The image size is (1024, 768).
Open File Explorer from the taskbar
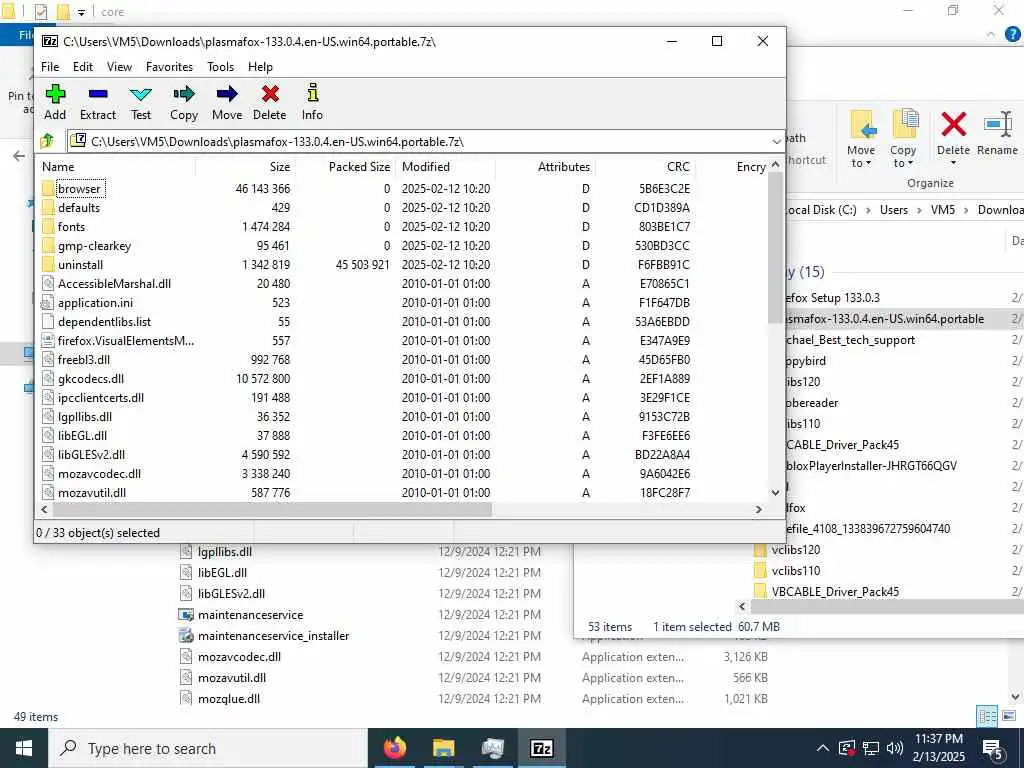tap(443, 748)
